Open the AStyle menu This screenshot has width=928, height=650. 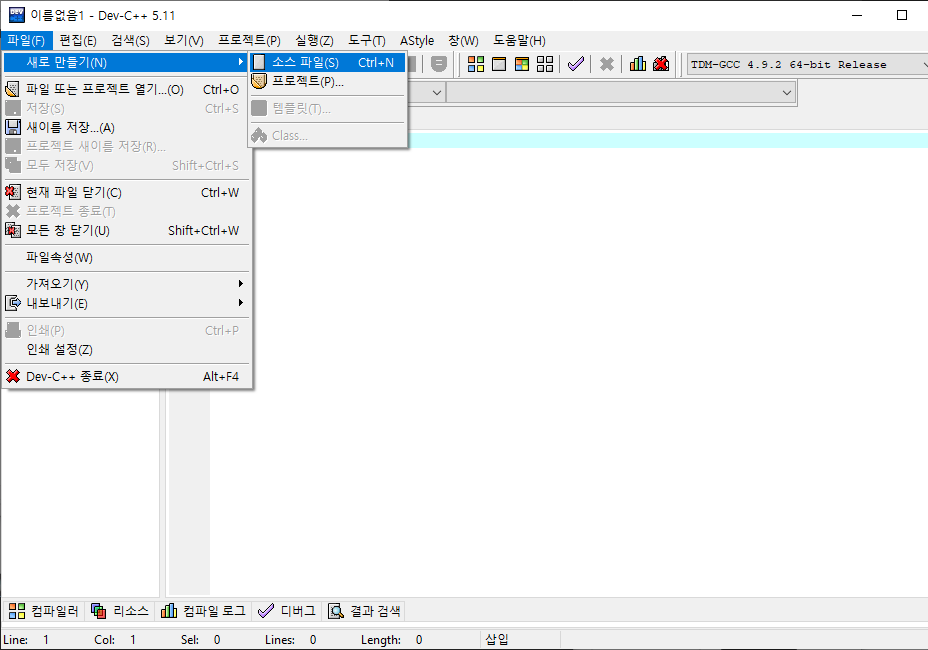[x=417, y=40]
